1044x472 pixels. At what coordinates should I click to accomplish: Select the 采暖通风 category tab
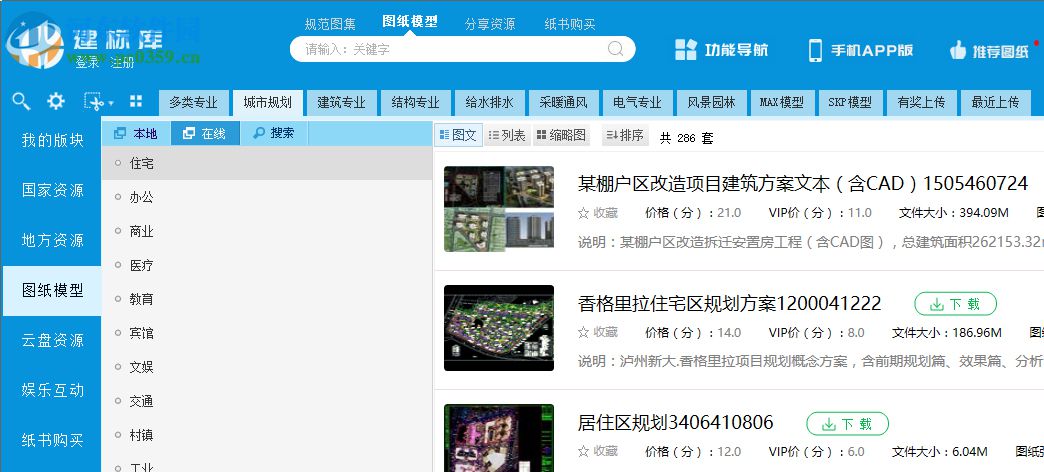tap(563, 103)
